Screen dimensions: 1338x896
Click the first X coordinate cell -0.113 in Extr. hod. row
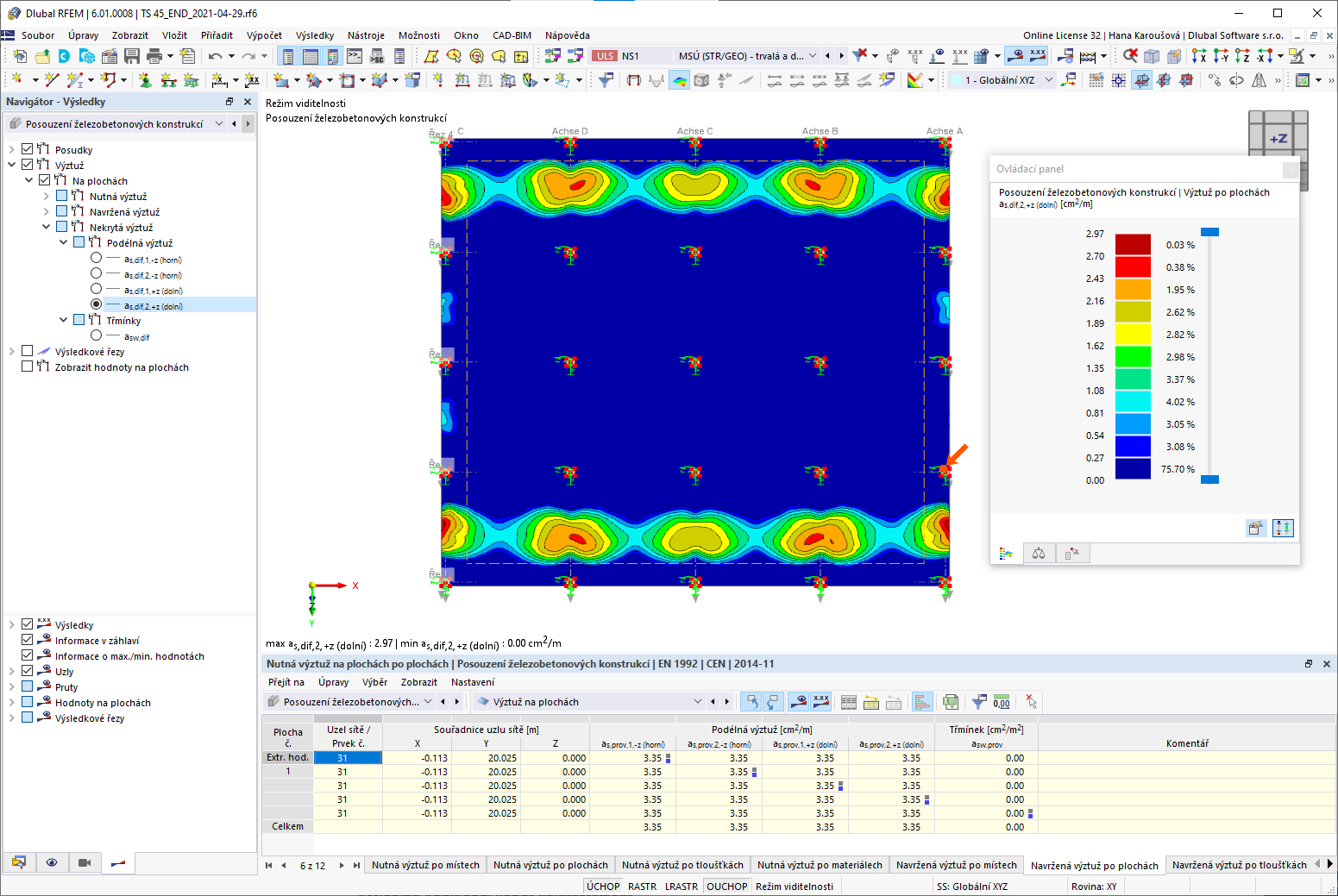click(418, 758)
